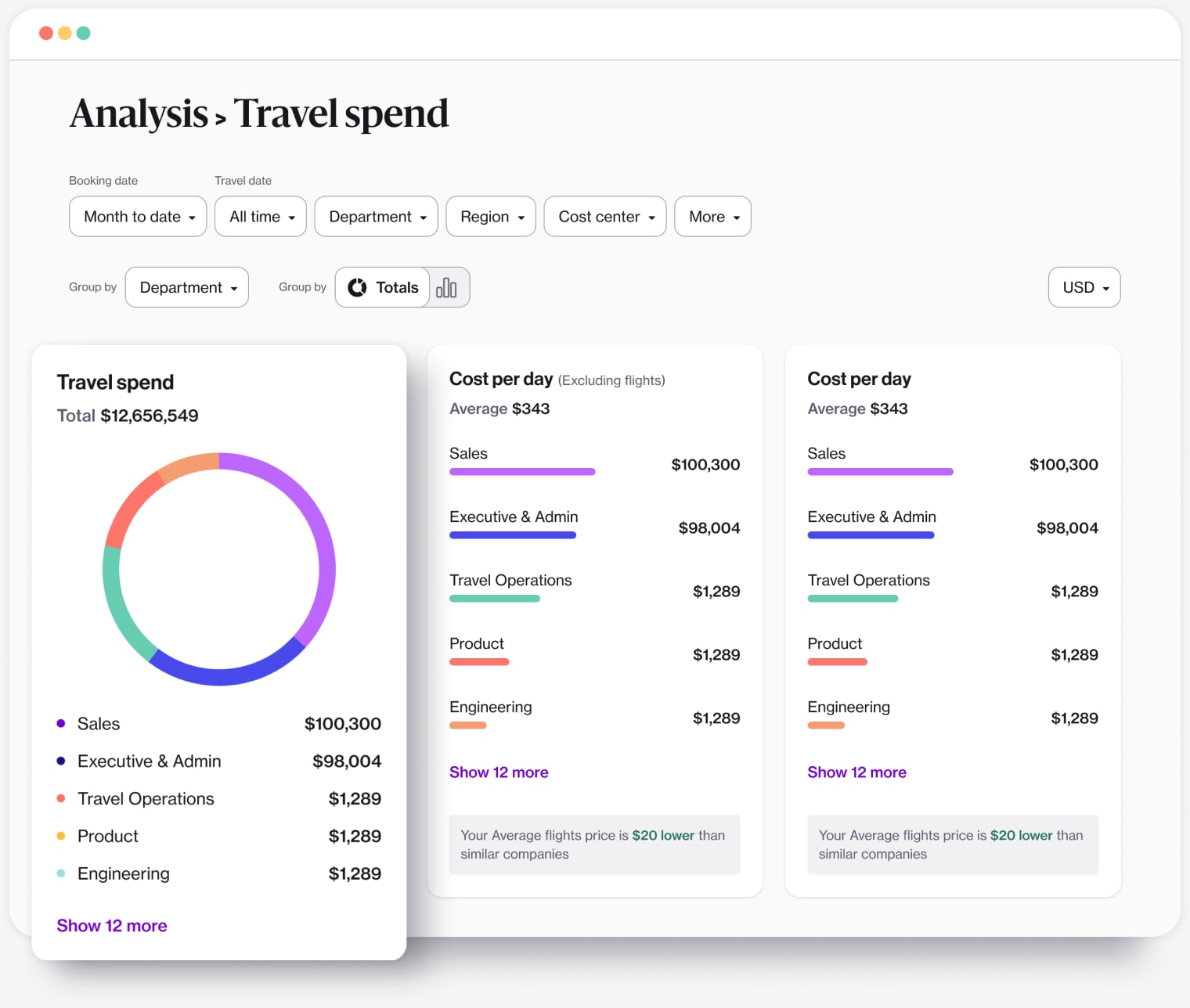The height and width of the screenshot is (1008, 1190).
Task: Click Travel Operations bar in Excluding flights card
Action: point(495,599)
